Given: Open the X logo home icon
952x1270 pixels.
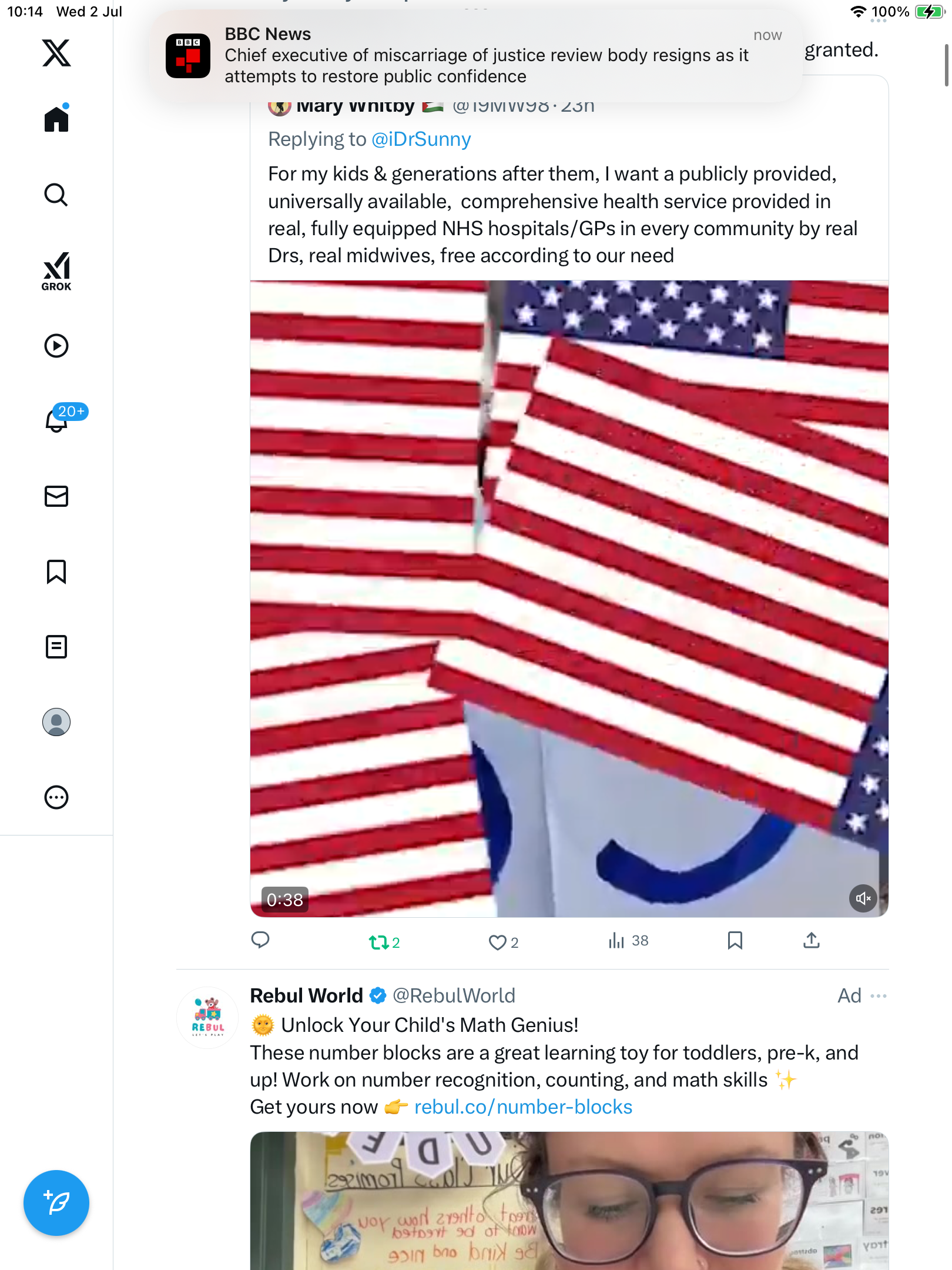Looking at the screenshot, I should pos(56,53).
